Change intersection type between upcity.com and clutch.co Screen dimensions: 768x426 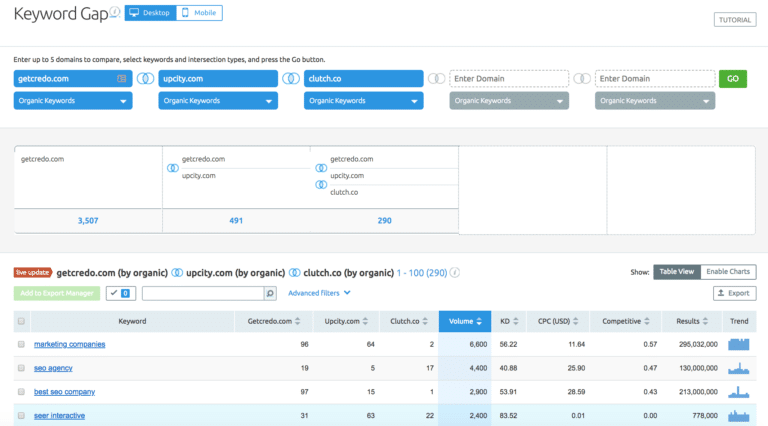click(x=291, y=78)
